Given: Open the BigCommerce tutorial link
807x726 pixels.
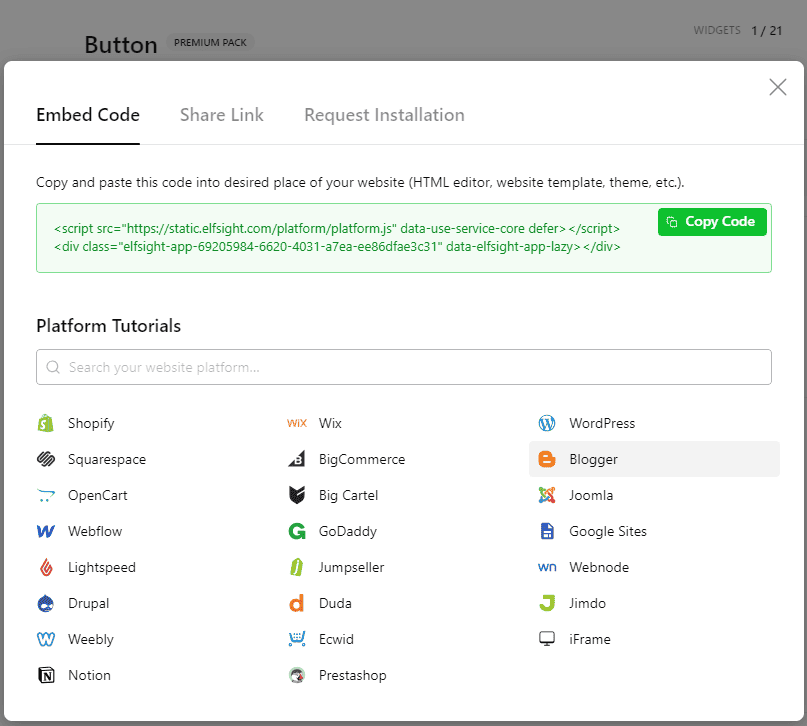Looking at the screenshot, I should click(x=362, y=459).
